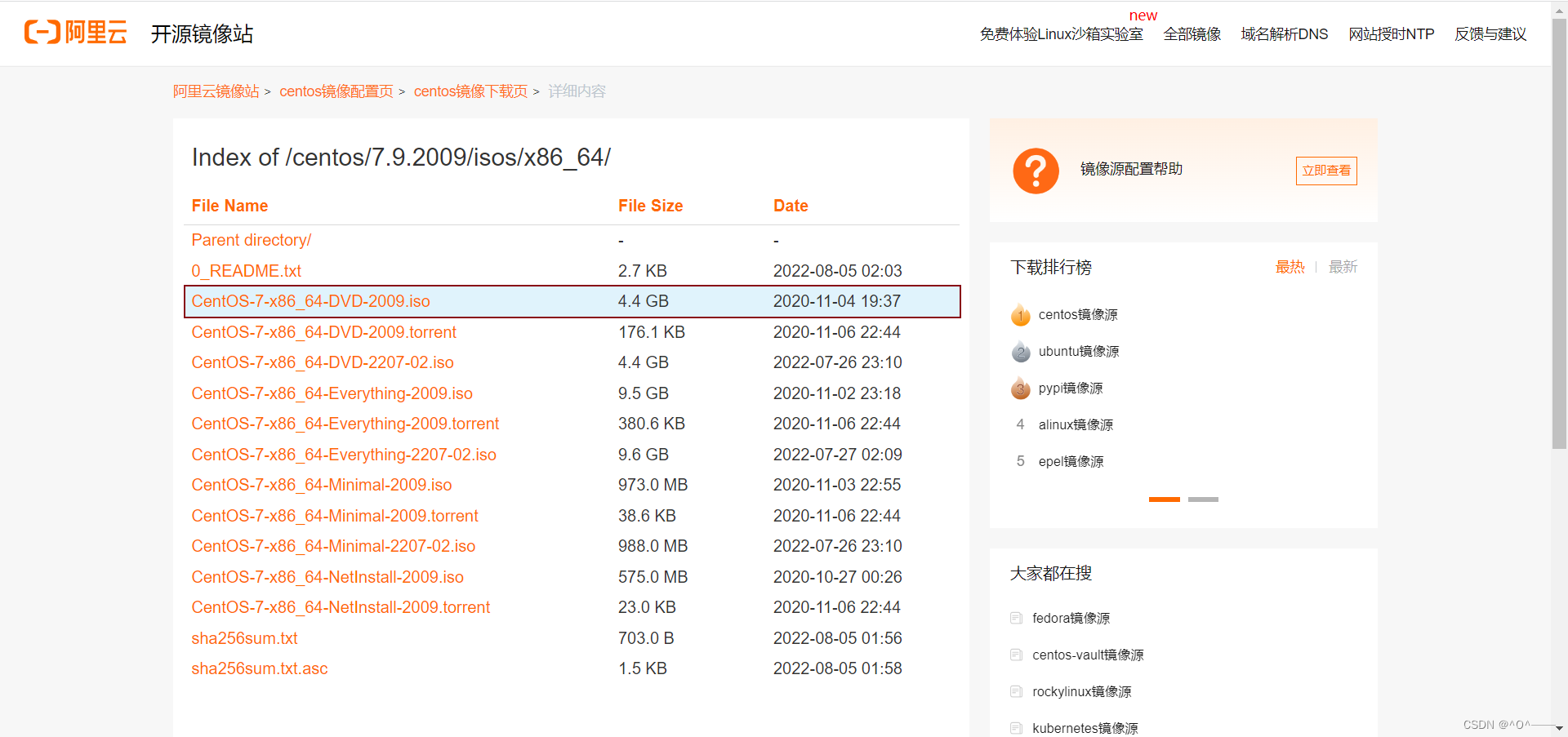Viewport: 1568px width, 737px height.
Task: Click the 镜像源配置帮助 help text
Action: coord(1131,169)
